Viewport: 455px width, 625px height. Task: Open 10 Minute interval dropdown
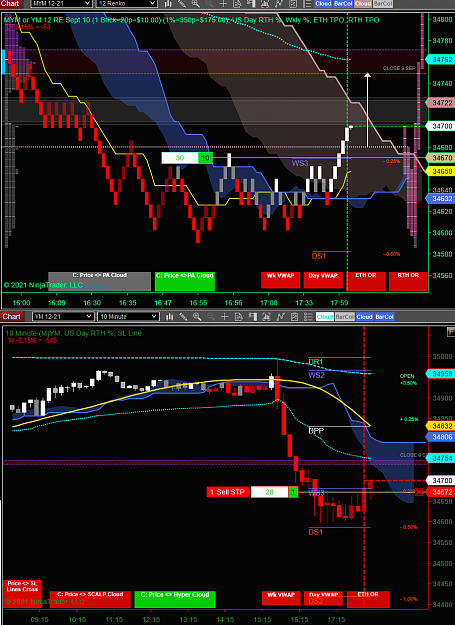pyautogui.click(x=128, y=316)
